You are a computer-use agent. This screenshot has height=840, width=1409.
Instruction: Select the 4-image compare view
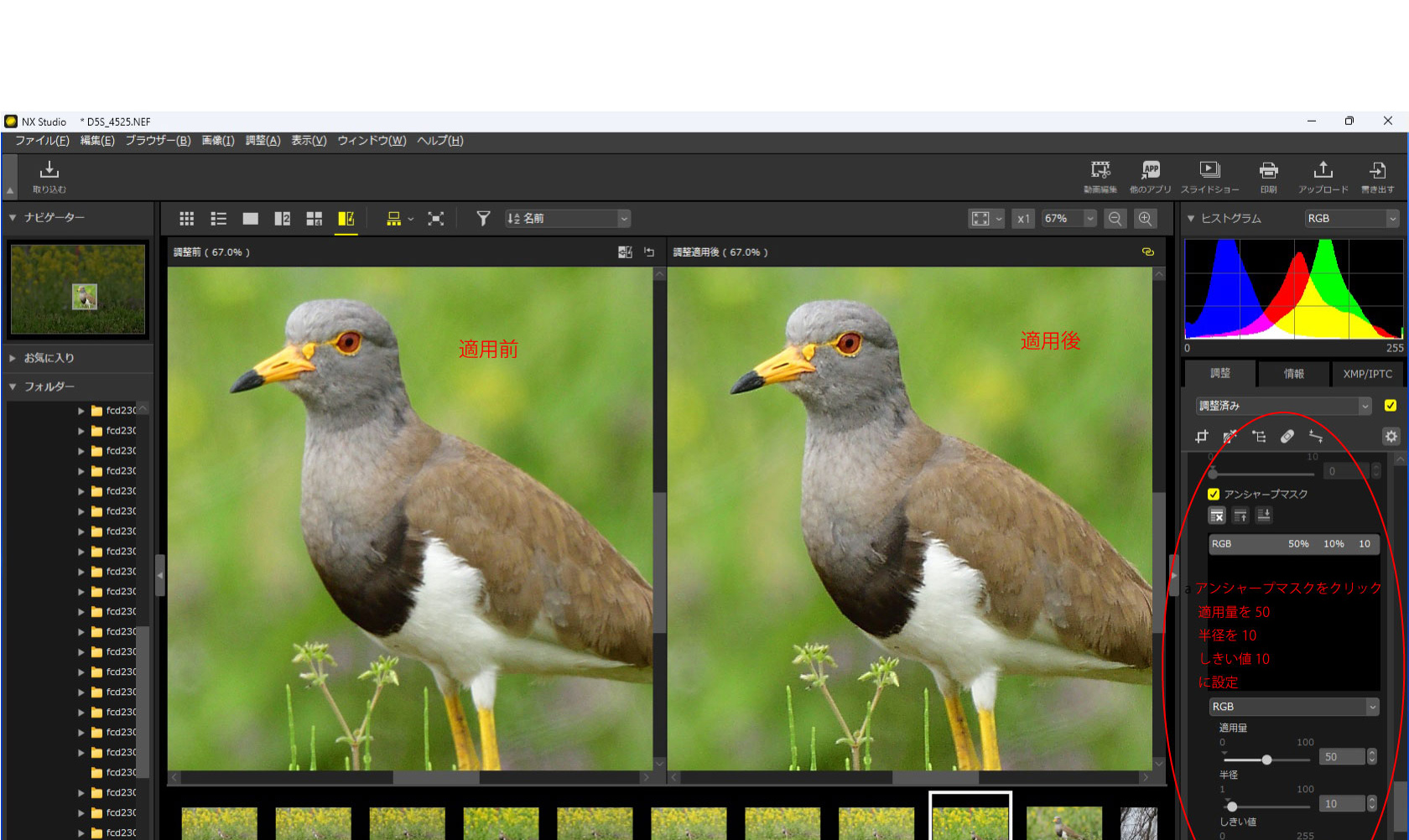click(x=315, y=219)
